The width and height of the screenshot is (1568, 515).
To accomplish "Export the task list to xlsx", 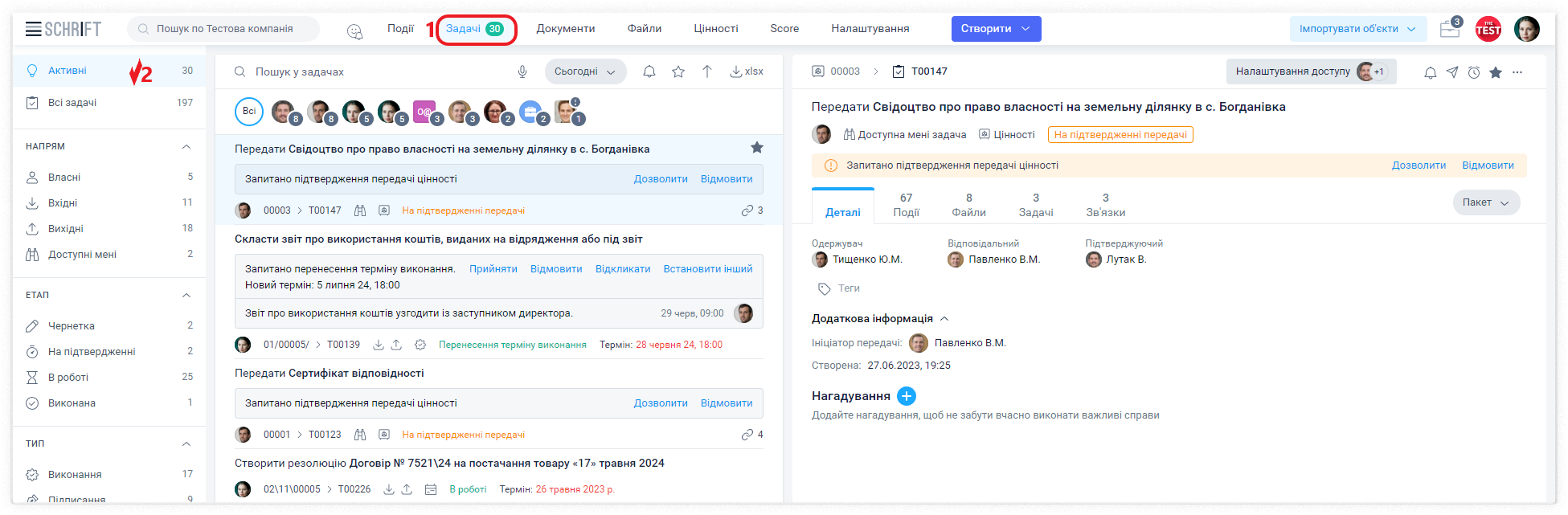I will [x=746, y=72].
